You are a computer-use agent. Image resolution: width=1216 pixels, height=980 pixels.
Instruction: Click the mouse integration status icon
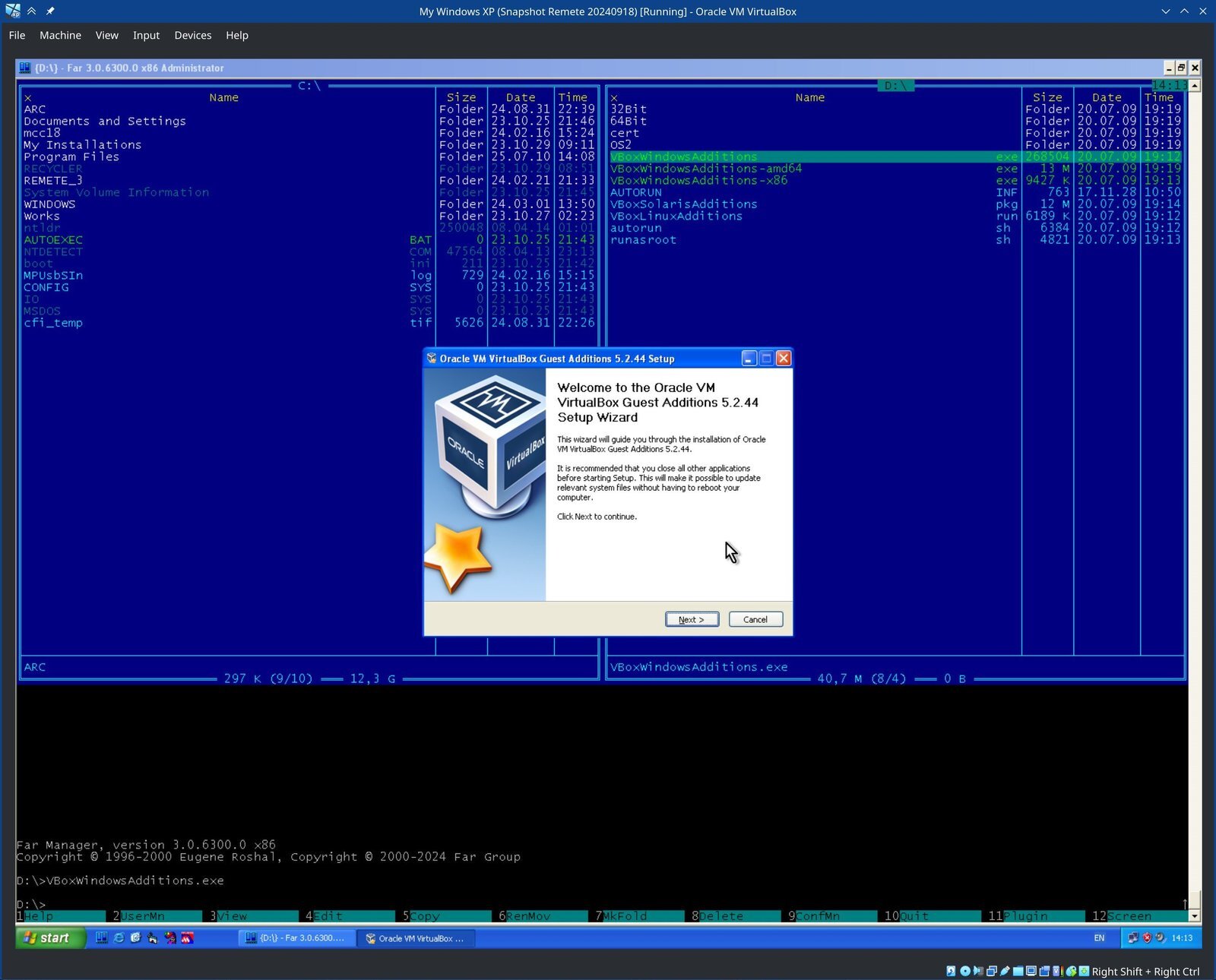tap(1071, 971)
